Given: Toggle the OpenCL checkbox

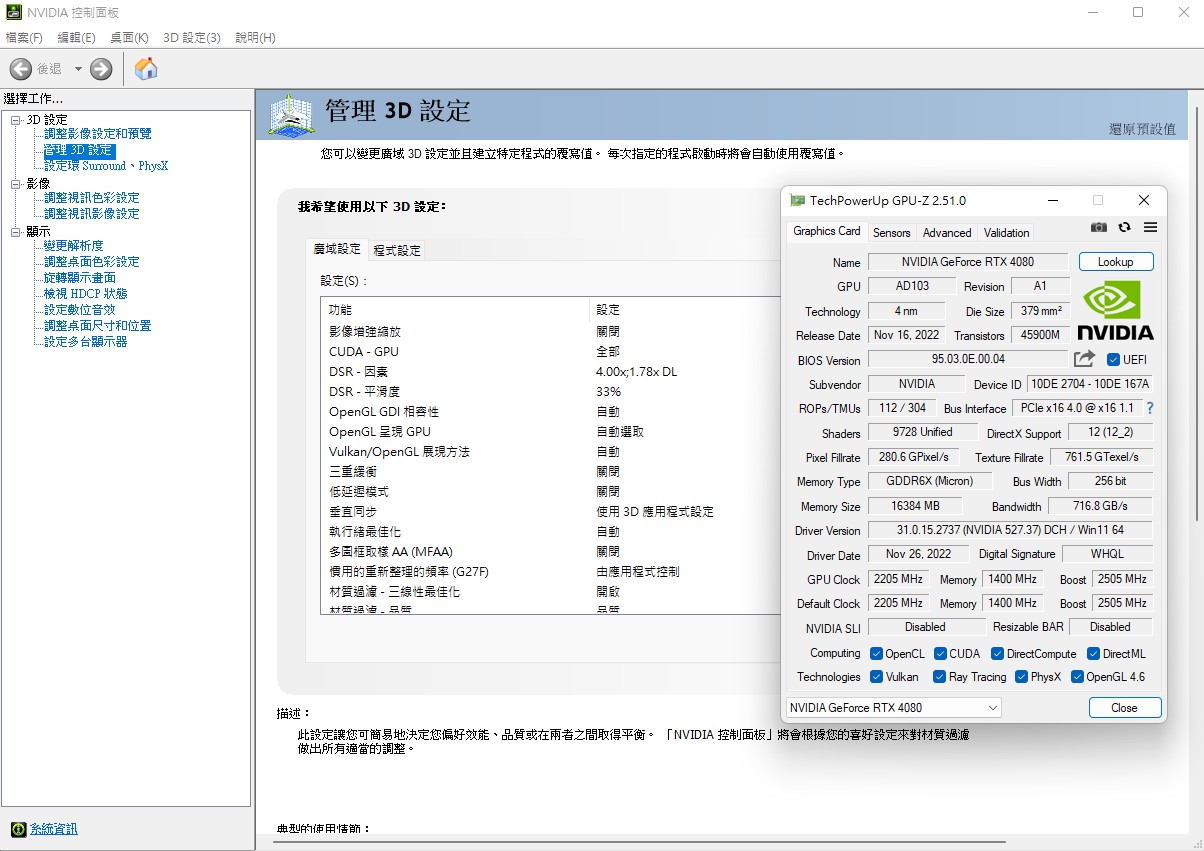Looking at the screenshot, I should (877, 654).
